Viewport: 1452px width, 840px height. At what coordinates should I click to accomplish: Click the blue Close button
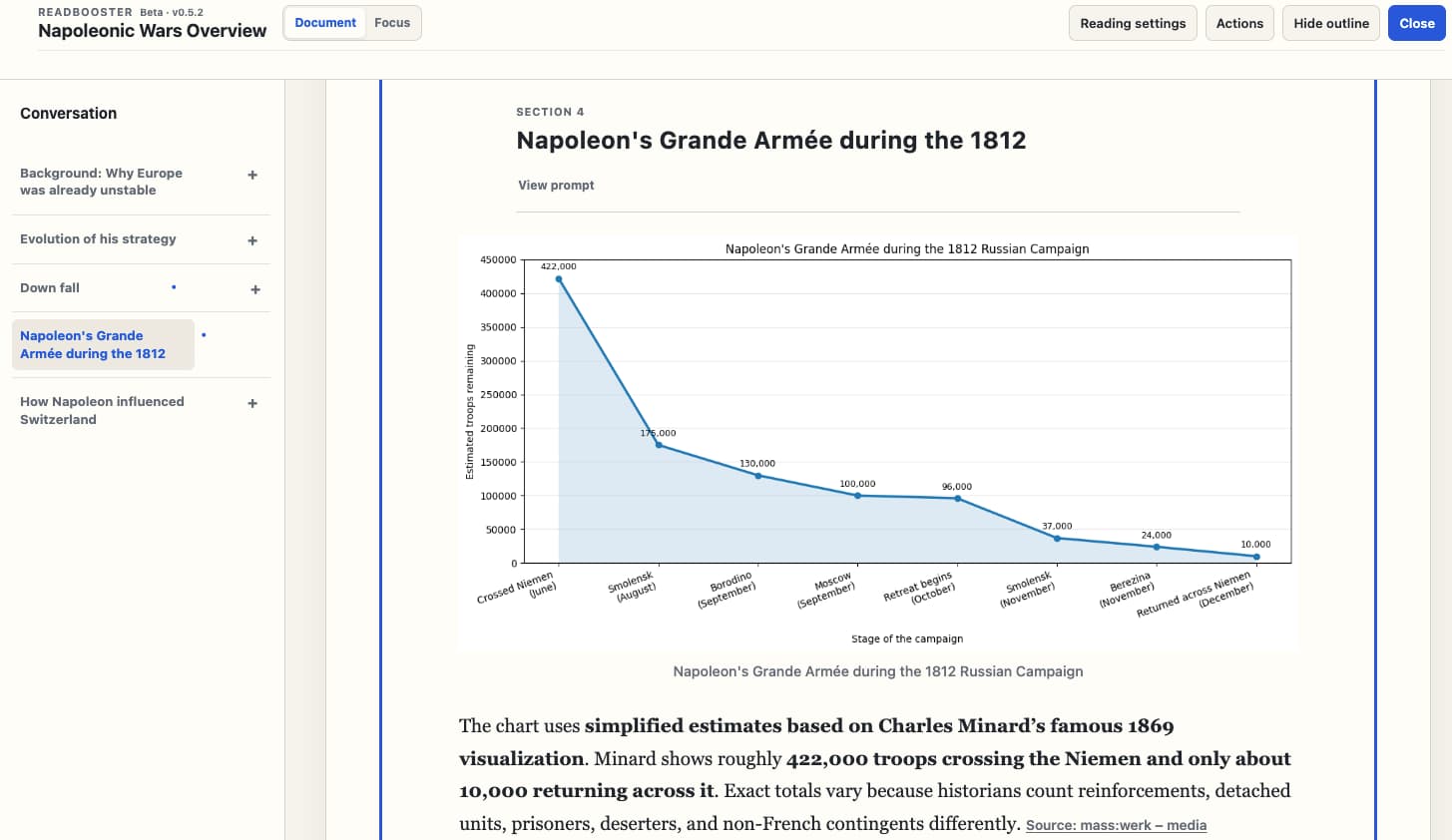(1416, 23)
